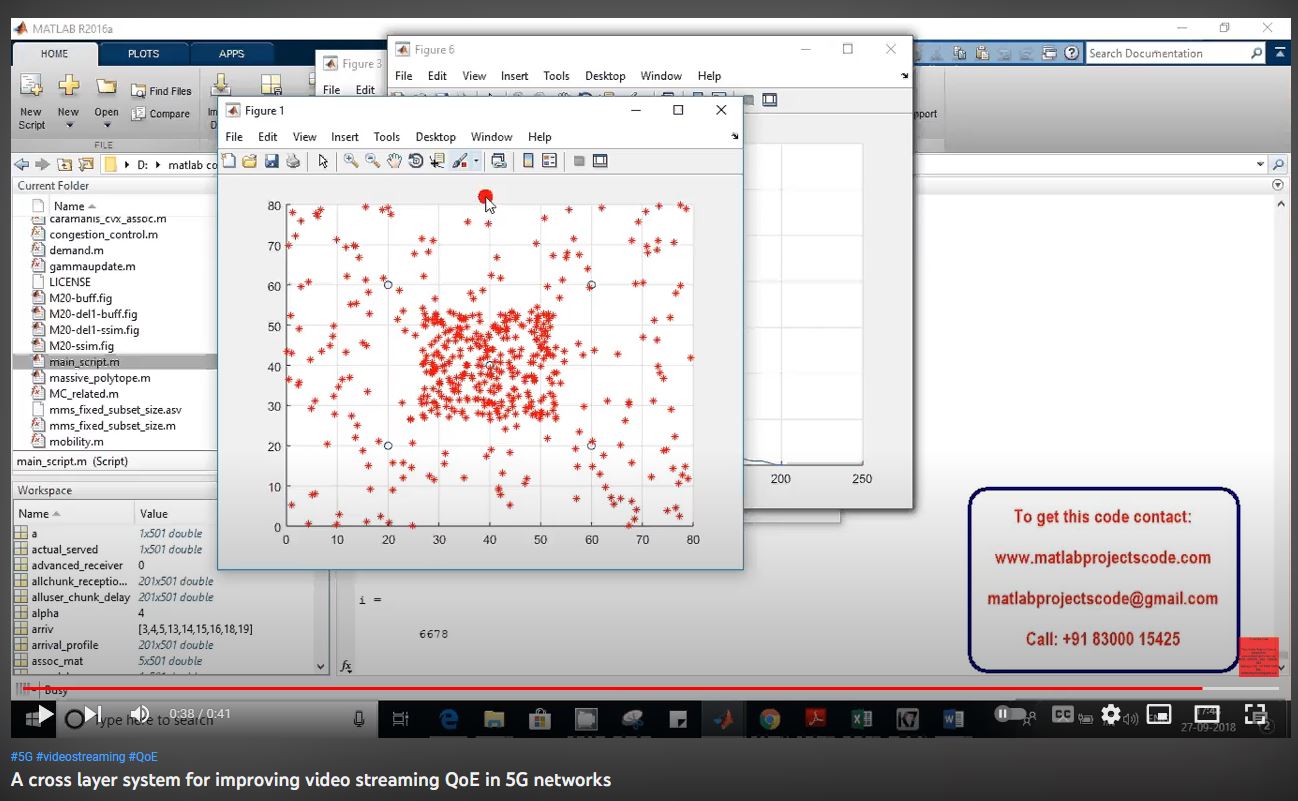The image size is (1298, 801).
Task: Go back using folder back arrow
Action: [x=22, y=164]
